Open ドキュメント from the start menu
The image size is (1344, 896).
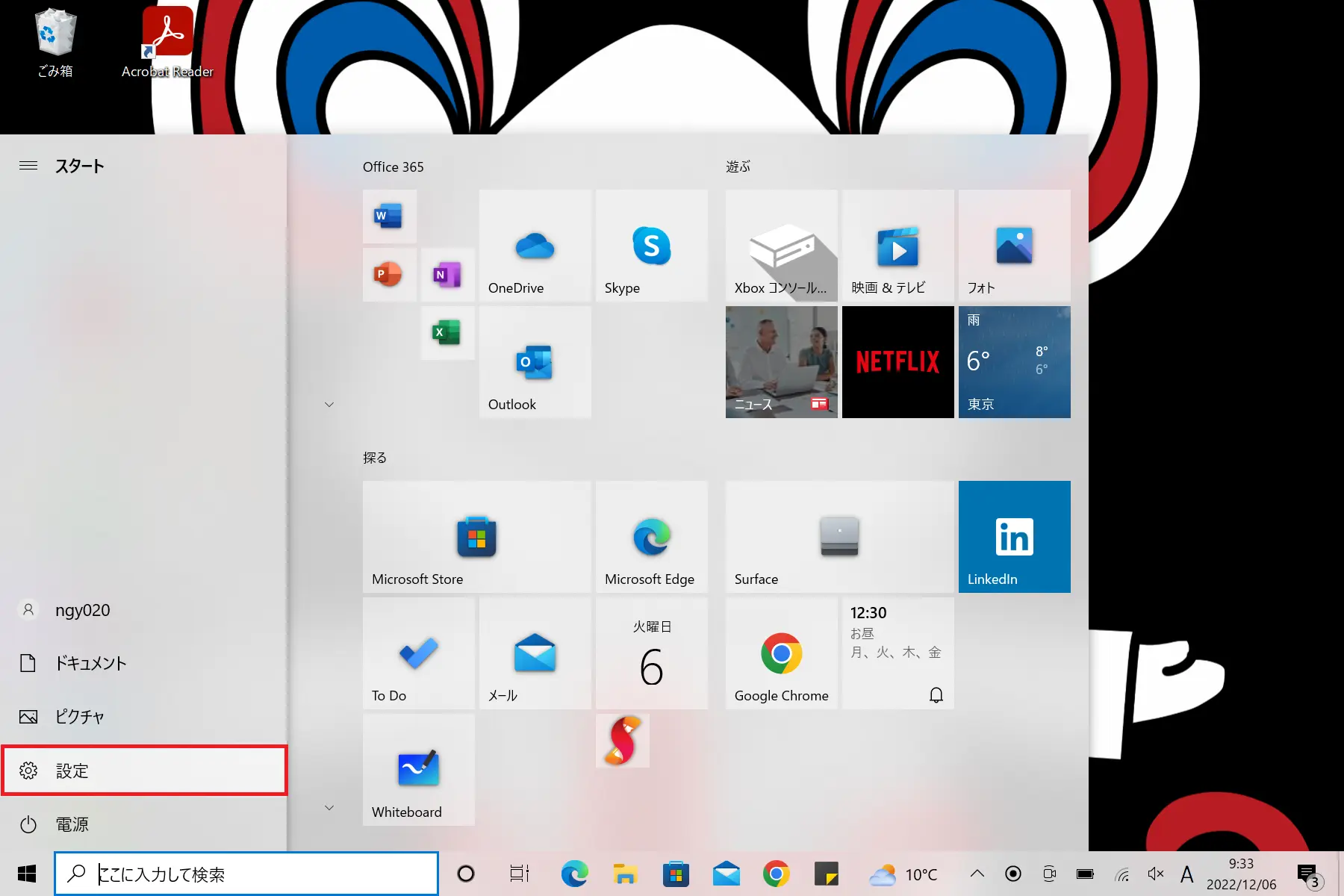coord(143,663)
